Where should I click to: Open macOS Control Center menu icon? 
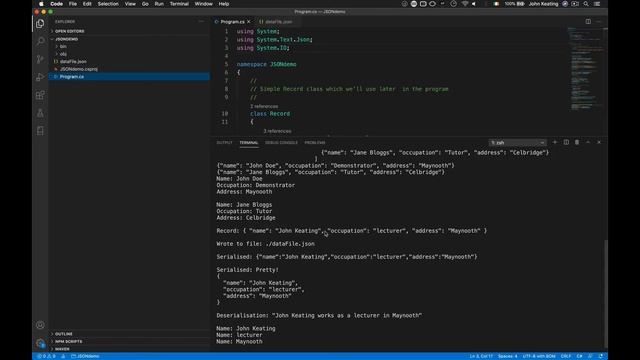597,4
